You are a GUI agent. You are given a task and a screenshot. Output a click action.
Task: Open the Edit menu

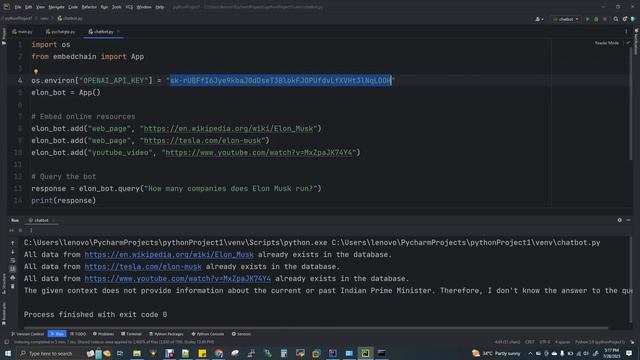[28, 7]
